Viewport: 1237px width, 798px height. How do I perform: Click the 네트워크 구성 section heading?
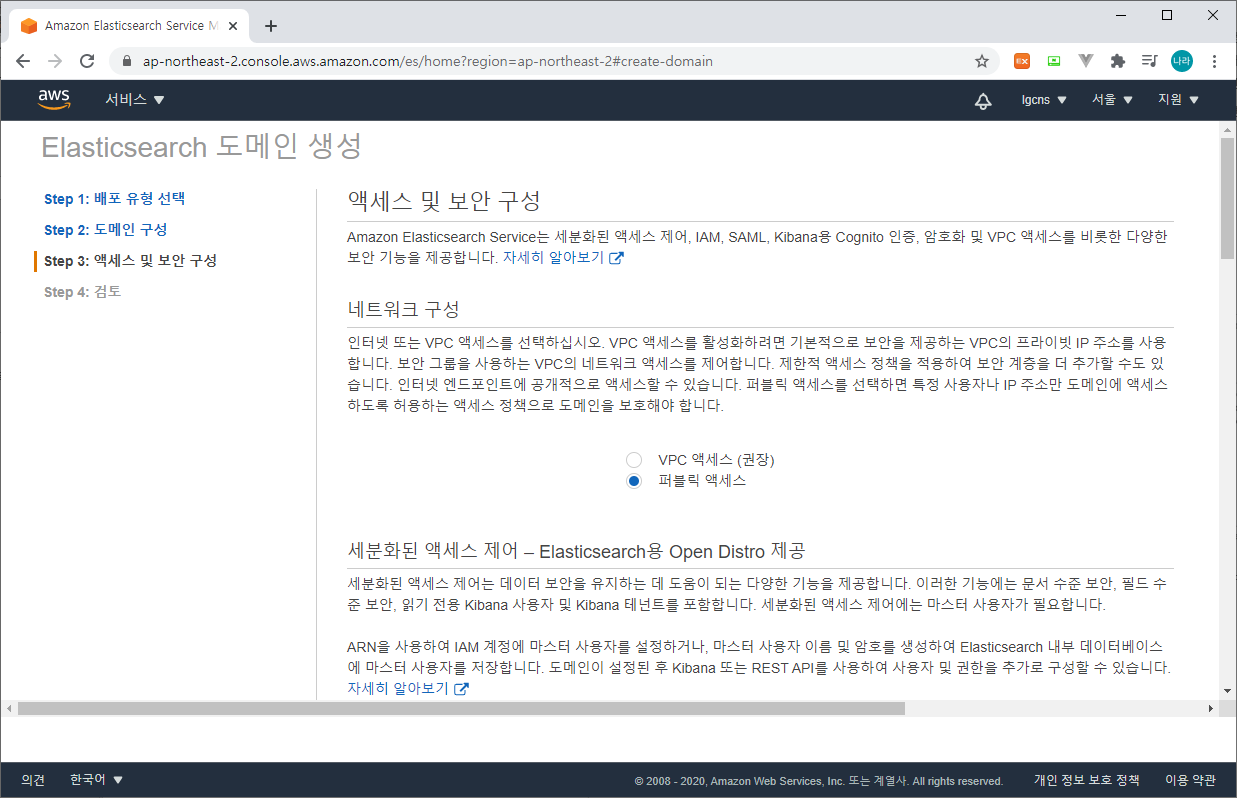[x=403, y=308]
